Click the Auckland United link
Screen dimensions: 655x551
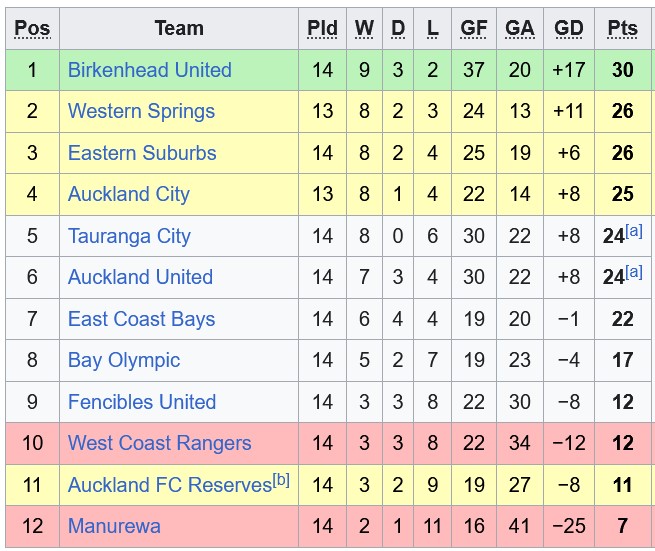(140, 277)
